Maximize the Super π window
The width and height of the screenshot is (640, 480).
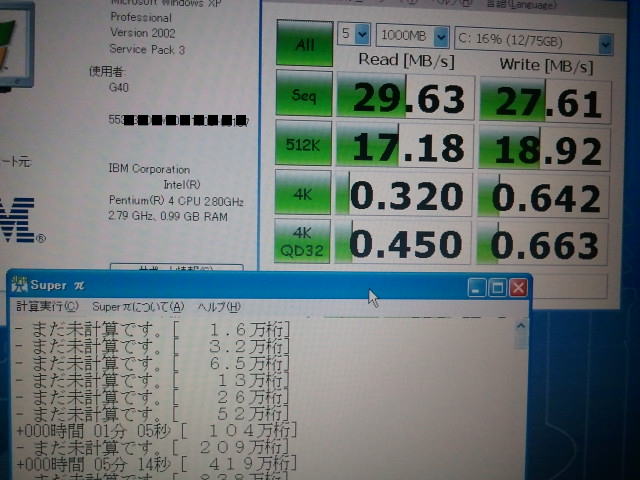tap(497, 288)
